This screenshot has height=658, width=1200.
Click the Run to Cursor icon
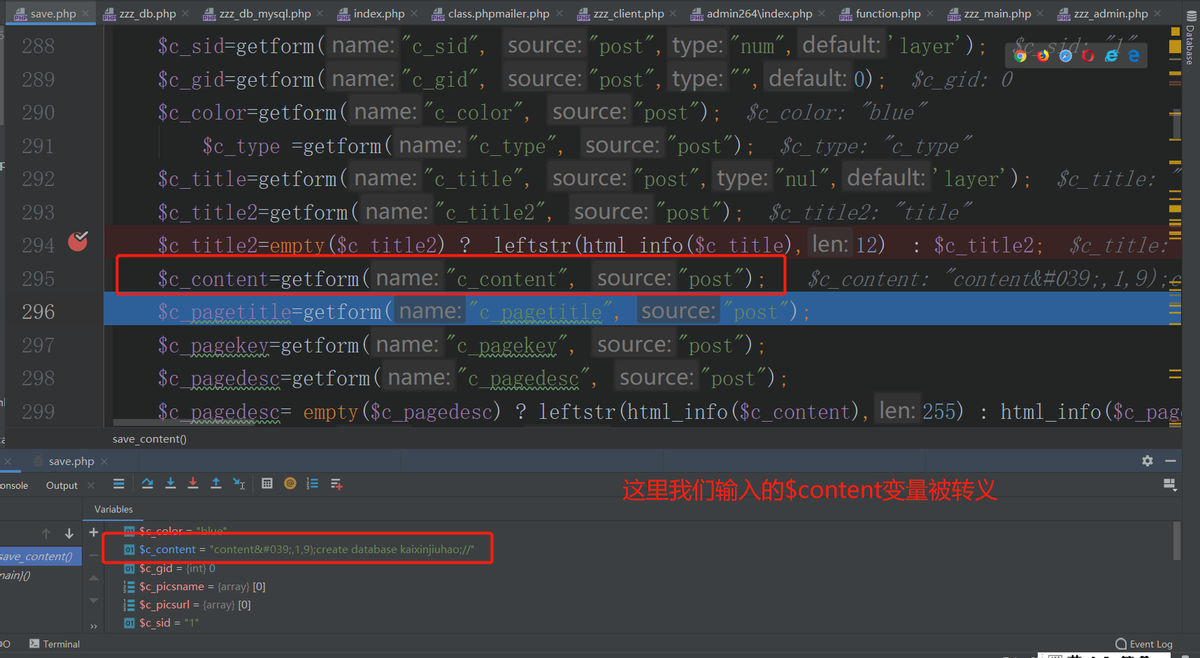click(239, 484)
